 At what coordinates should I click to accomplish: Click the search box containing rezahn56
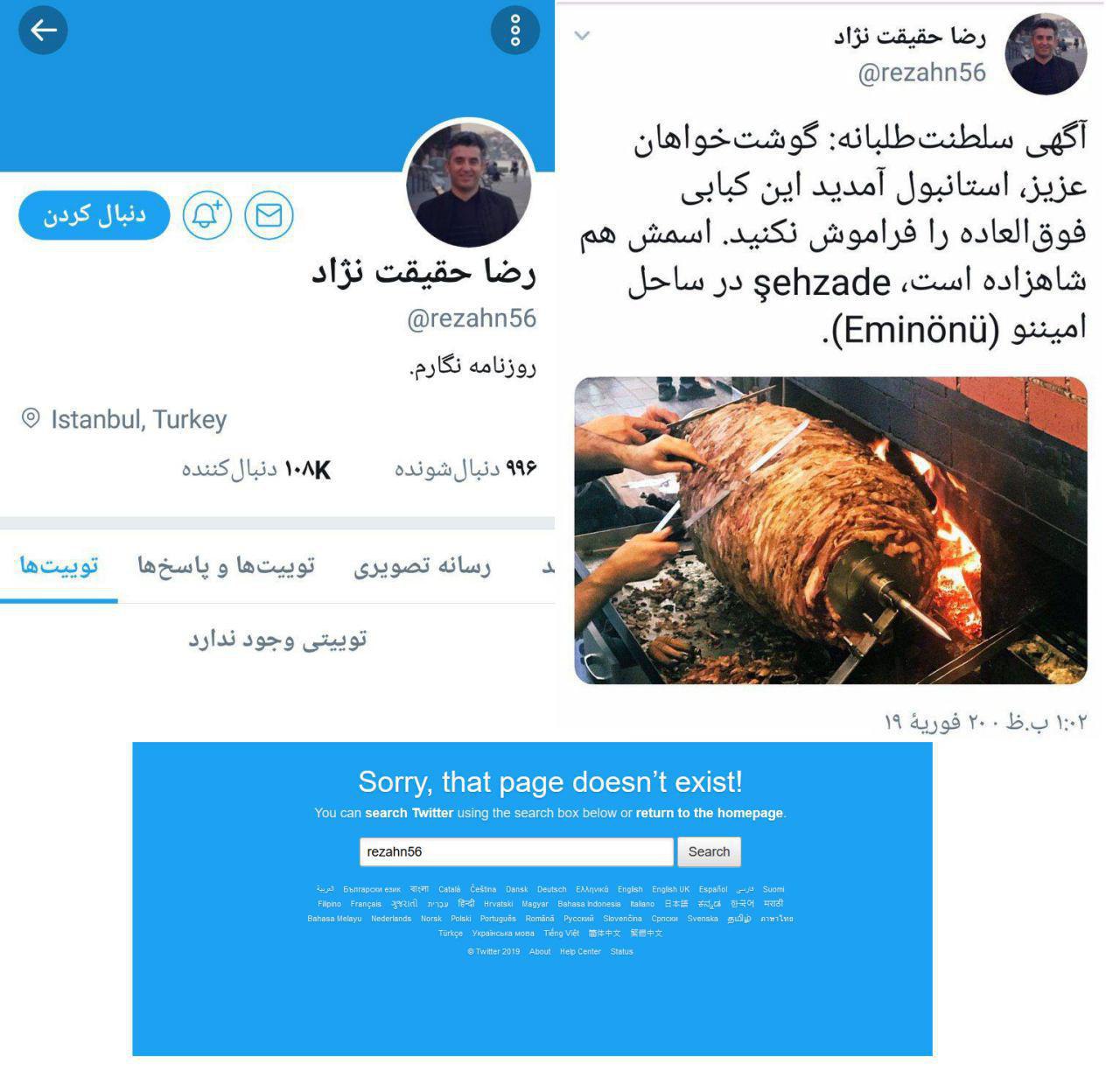tap(516, 851)
